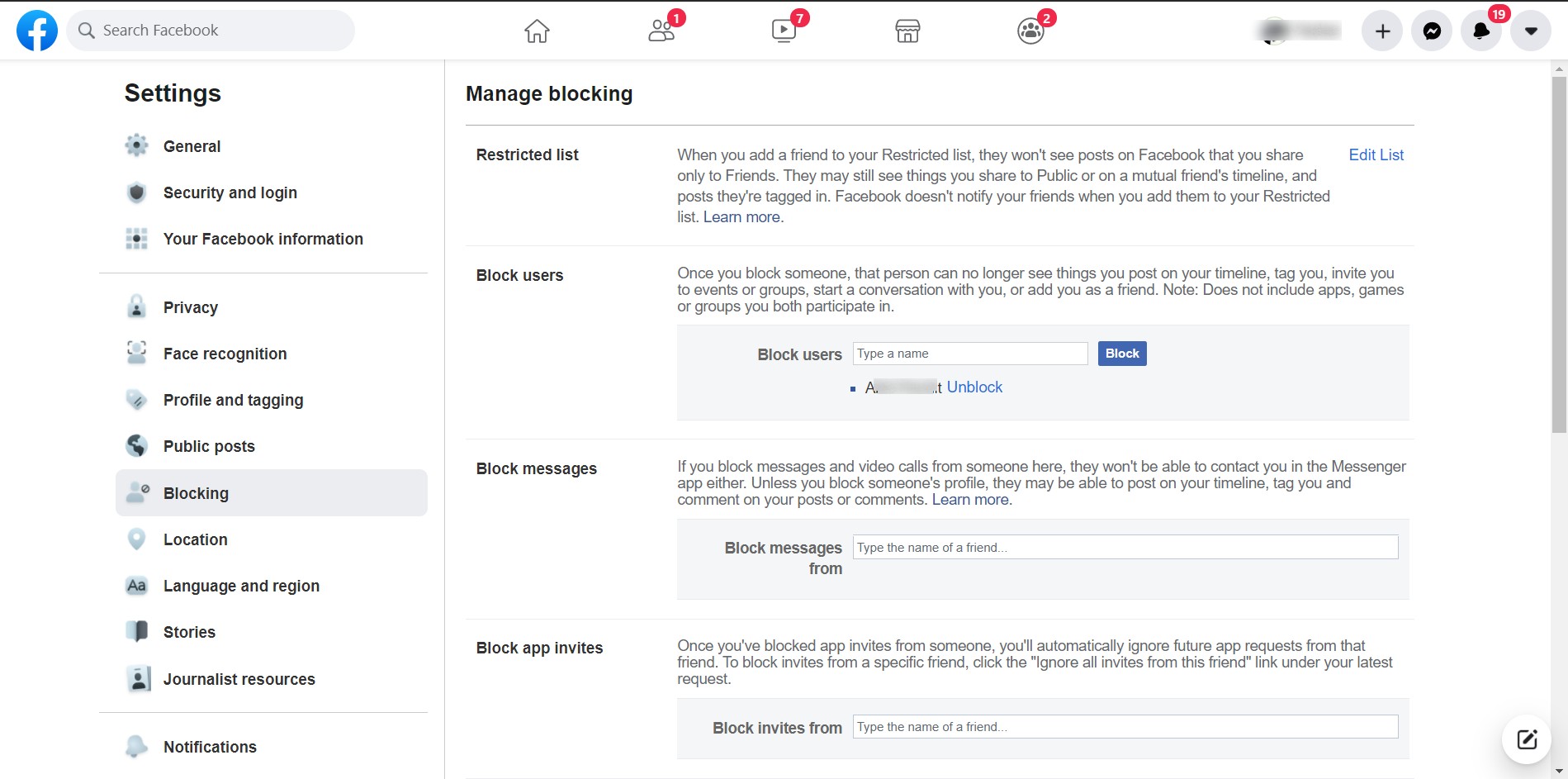Viewport: 1568px width, 779px height.
Task: Open the Home feed icon
Action: (538, 30)
